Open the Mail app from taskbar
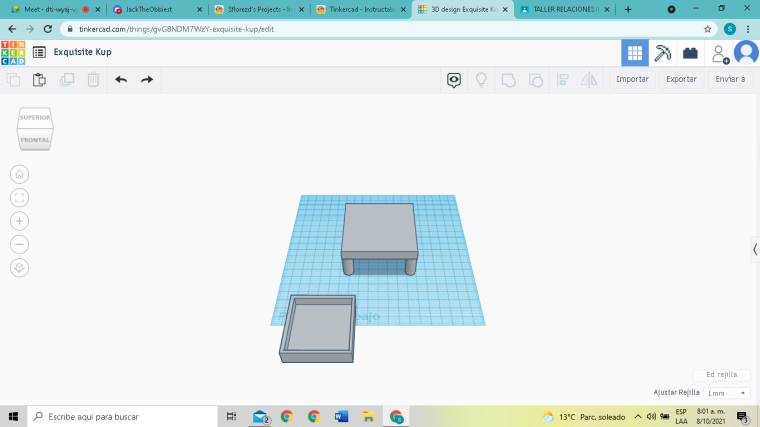Viewport: 760px width, 427px height. tap(260, 416)
